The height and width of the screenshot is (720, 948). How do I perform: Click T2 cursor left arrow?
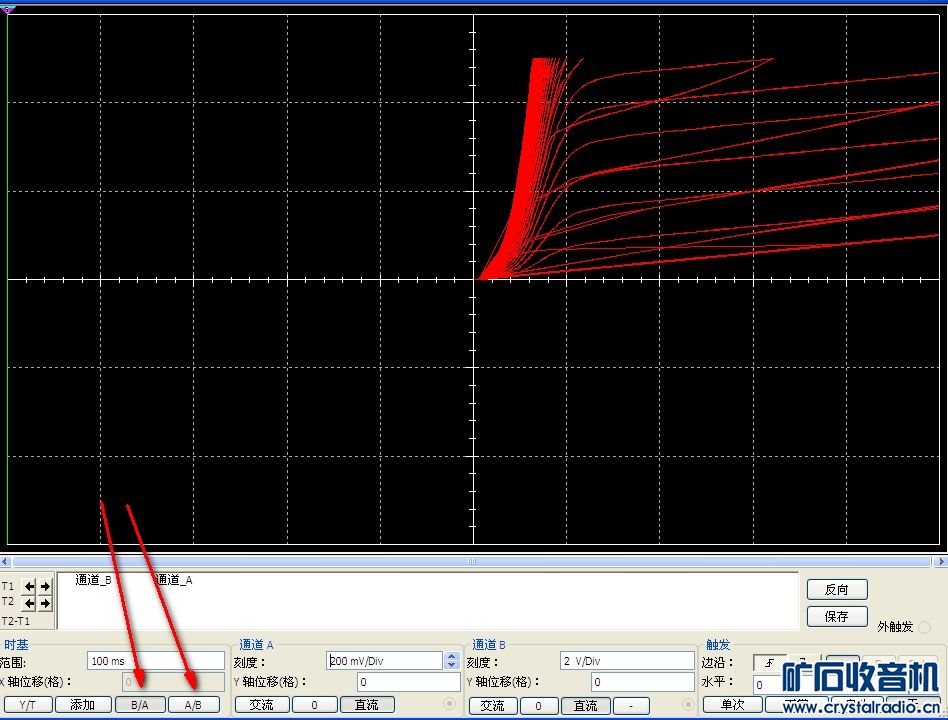coord(30,603)
